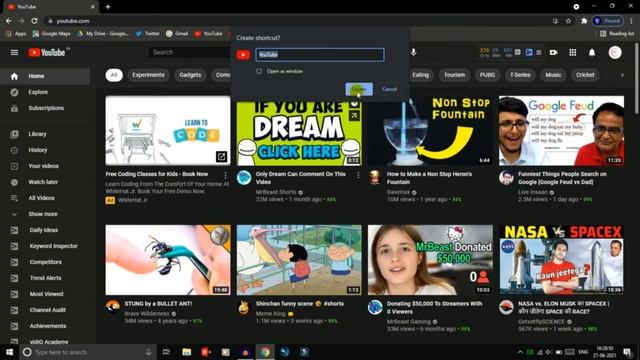Bookmark this page with the star icon
This screenshot has height=360, width=640.
tap(568, 21)
